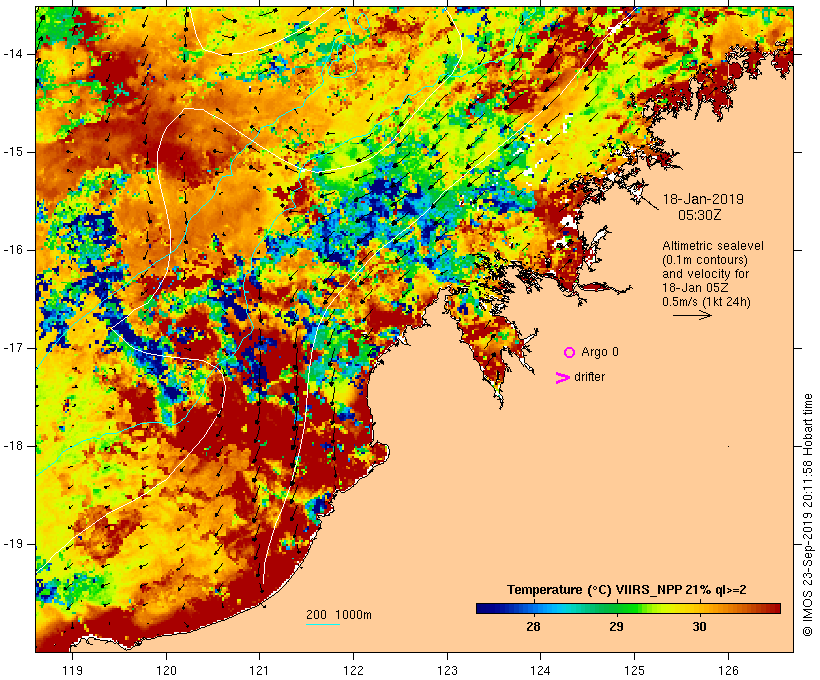
Task: Click the IMOS copyright timestamp text
Action: 807,515
